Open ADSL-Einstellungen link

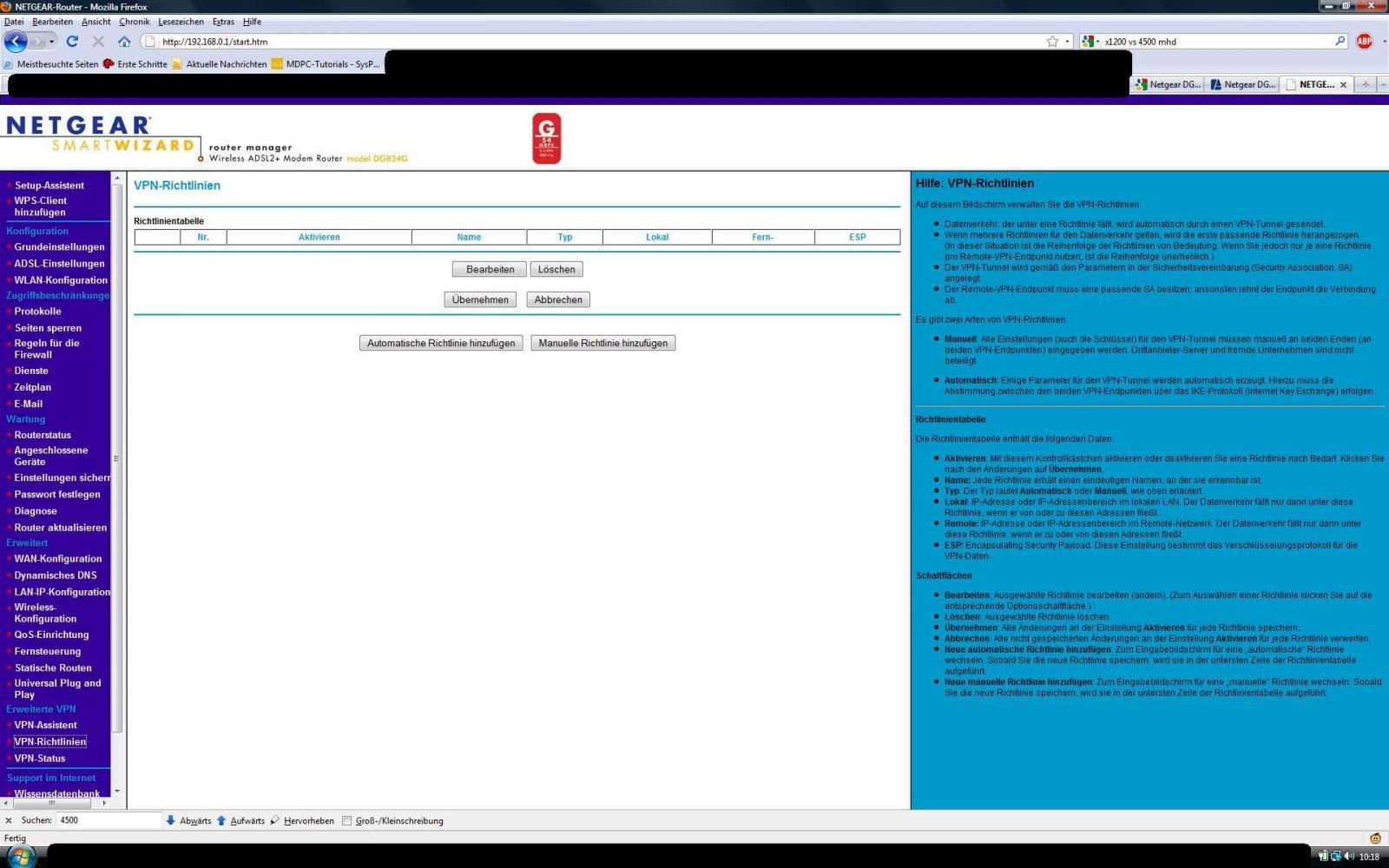(x=59, y=264)
